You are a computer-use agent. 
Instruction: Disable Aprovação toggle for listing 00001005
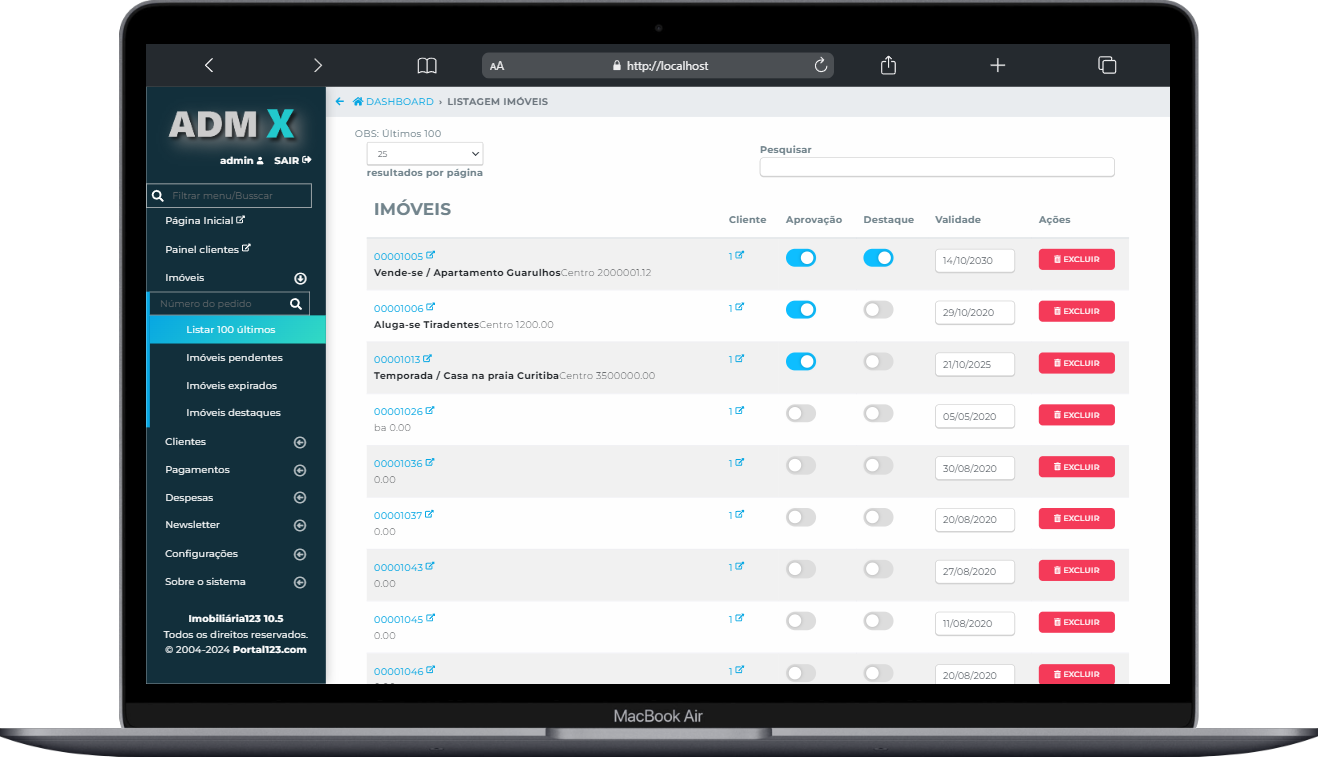coord(800,258)
